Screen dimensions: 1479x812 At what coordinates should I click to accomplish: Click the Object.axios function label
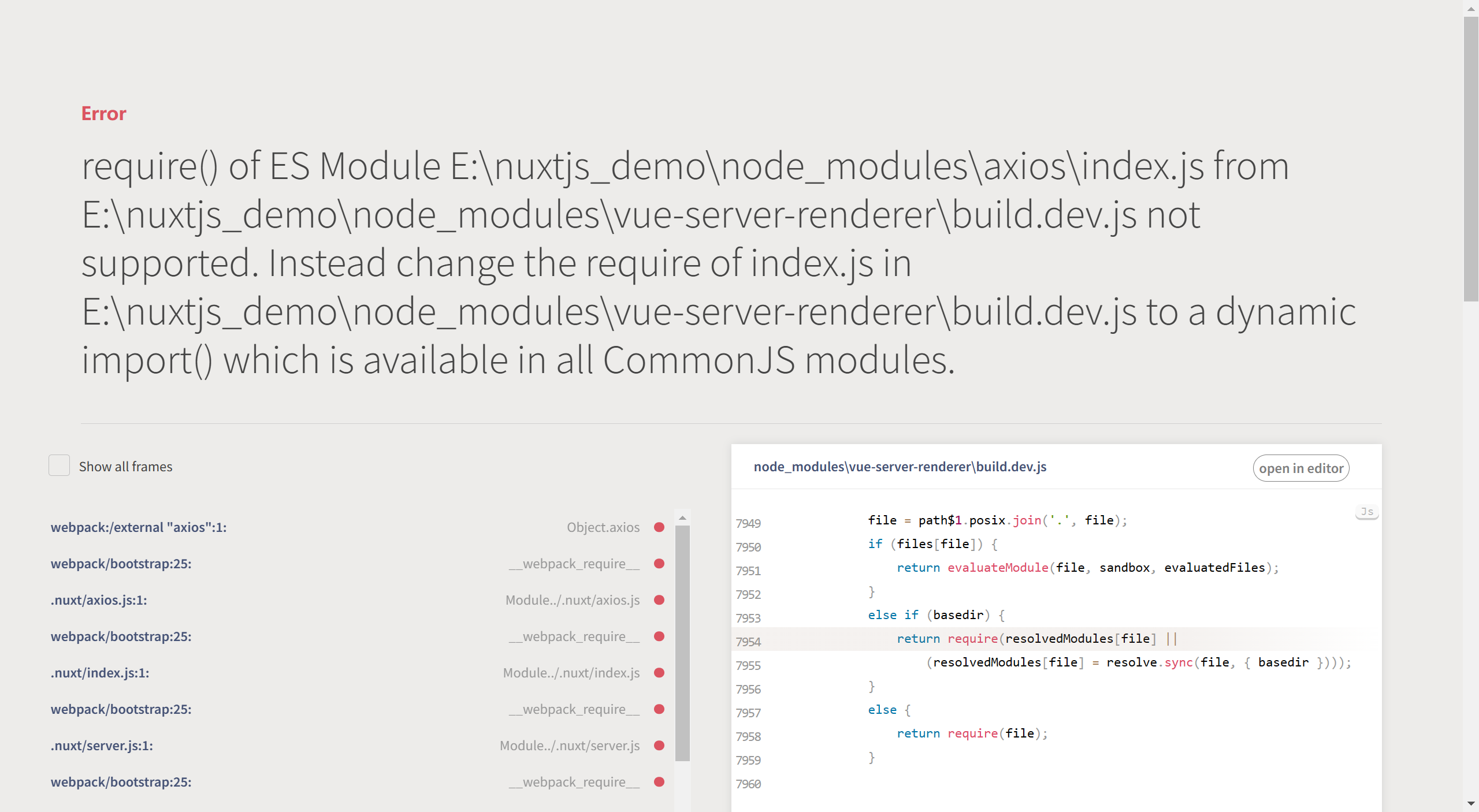click(x=603, y=527)
